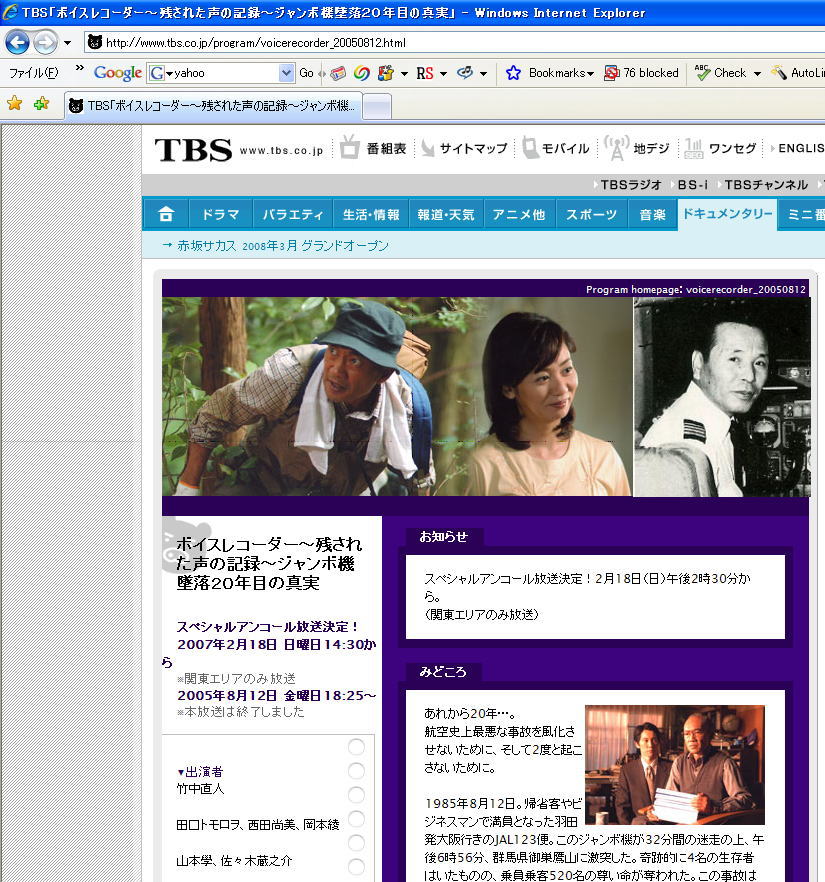Click the みどころ section heading
Image resolution: width=825 pixels, height=882 pixels.
(x=443, y=672)
